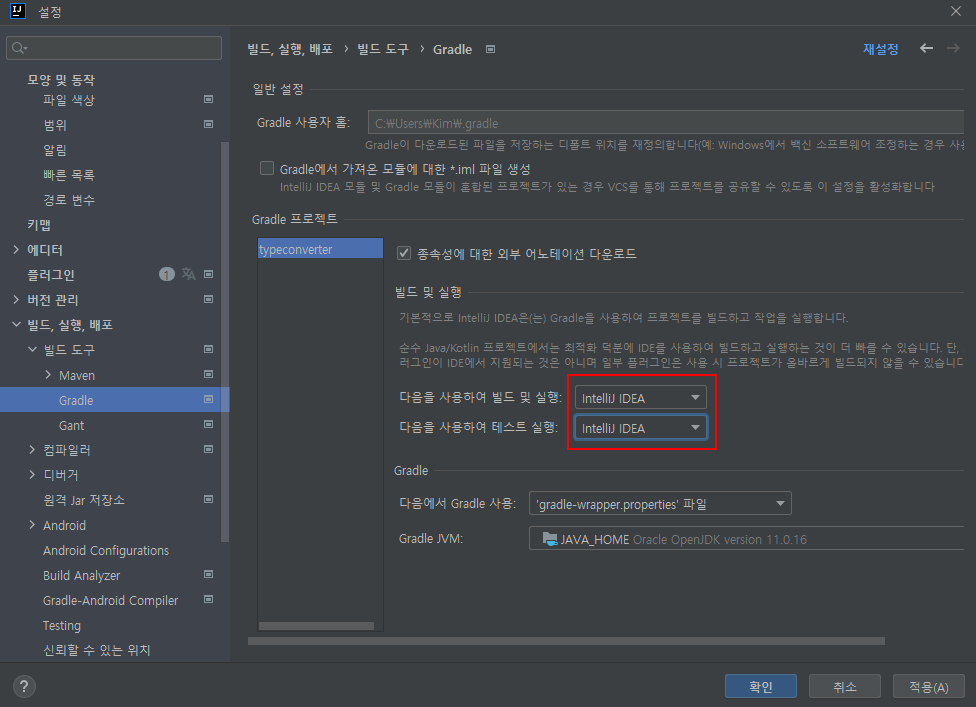
Task: Click the Gradle 사용자 홈 path field
Action: 665,123
